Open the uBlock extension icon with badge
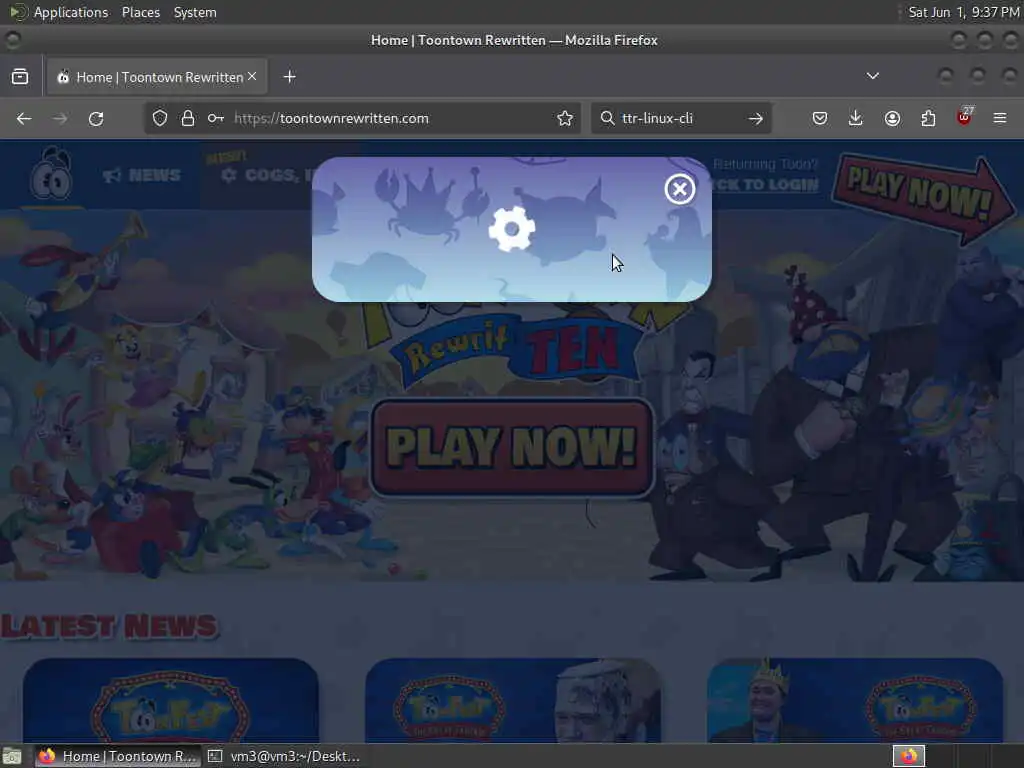This screenshot has height=768, width=1024. tap(965, 117)
